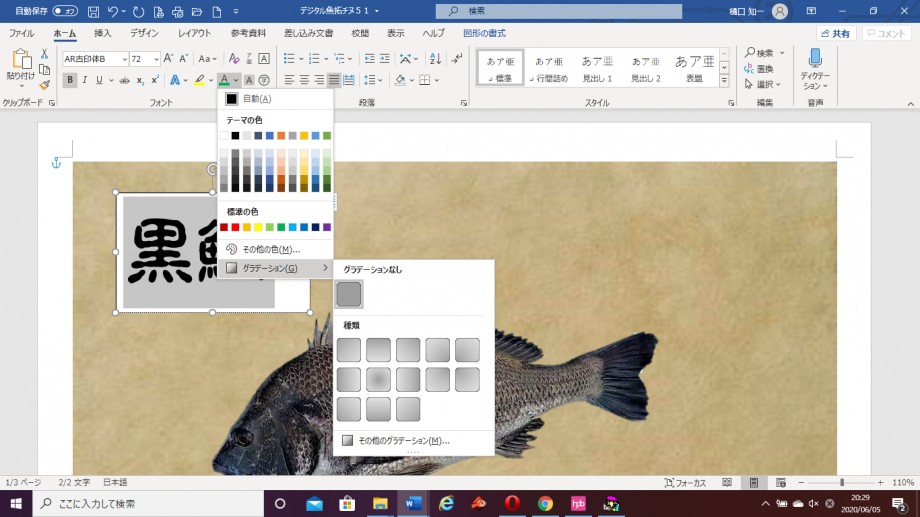Toggle the AutoSave (自動保存) switch
920x517 pixels.
(65, 11)
